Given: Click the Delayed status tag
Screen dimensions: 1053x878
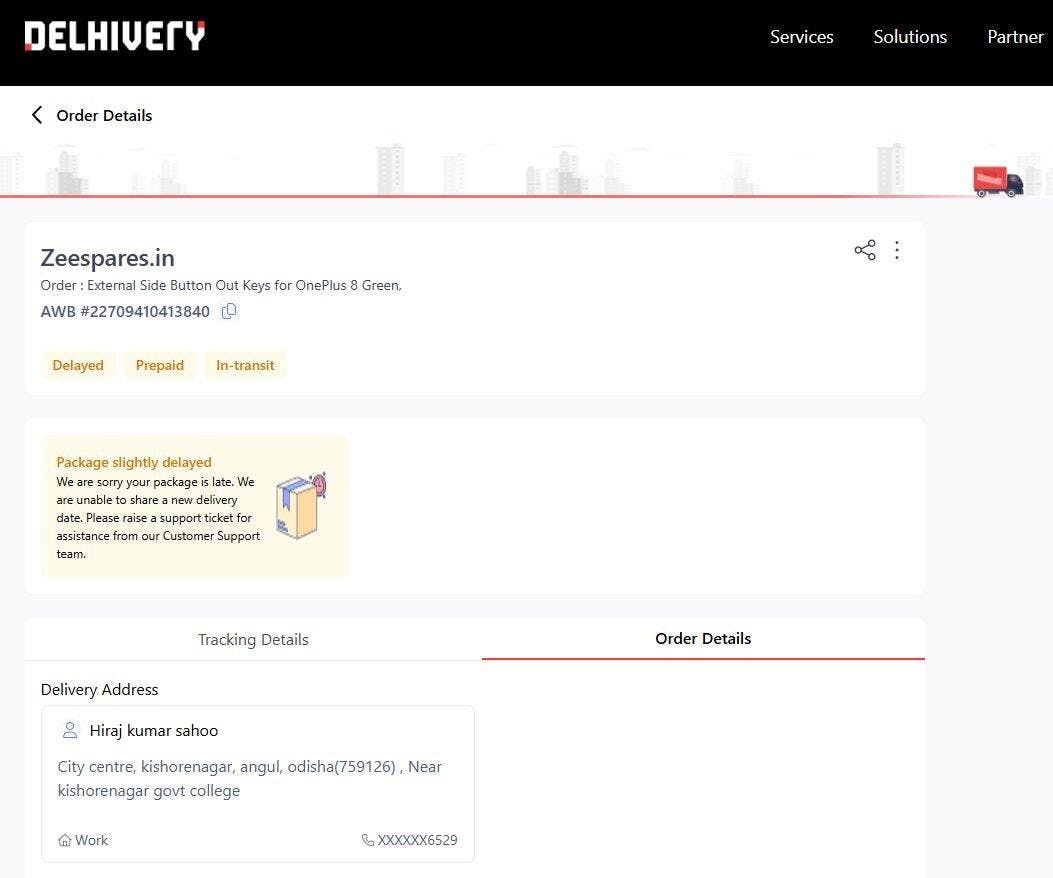Looking at the screenshot, I should (78, 365).
